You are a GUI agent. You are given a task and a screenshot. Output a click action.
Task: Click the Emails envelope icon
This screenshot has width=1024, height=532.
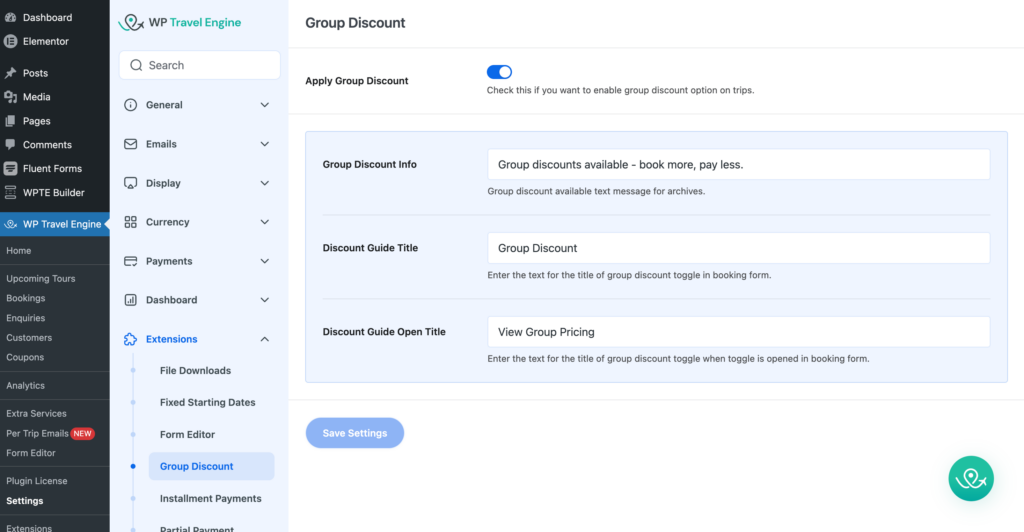(x=130, y=144)
